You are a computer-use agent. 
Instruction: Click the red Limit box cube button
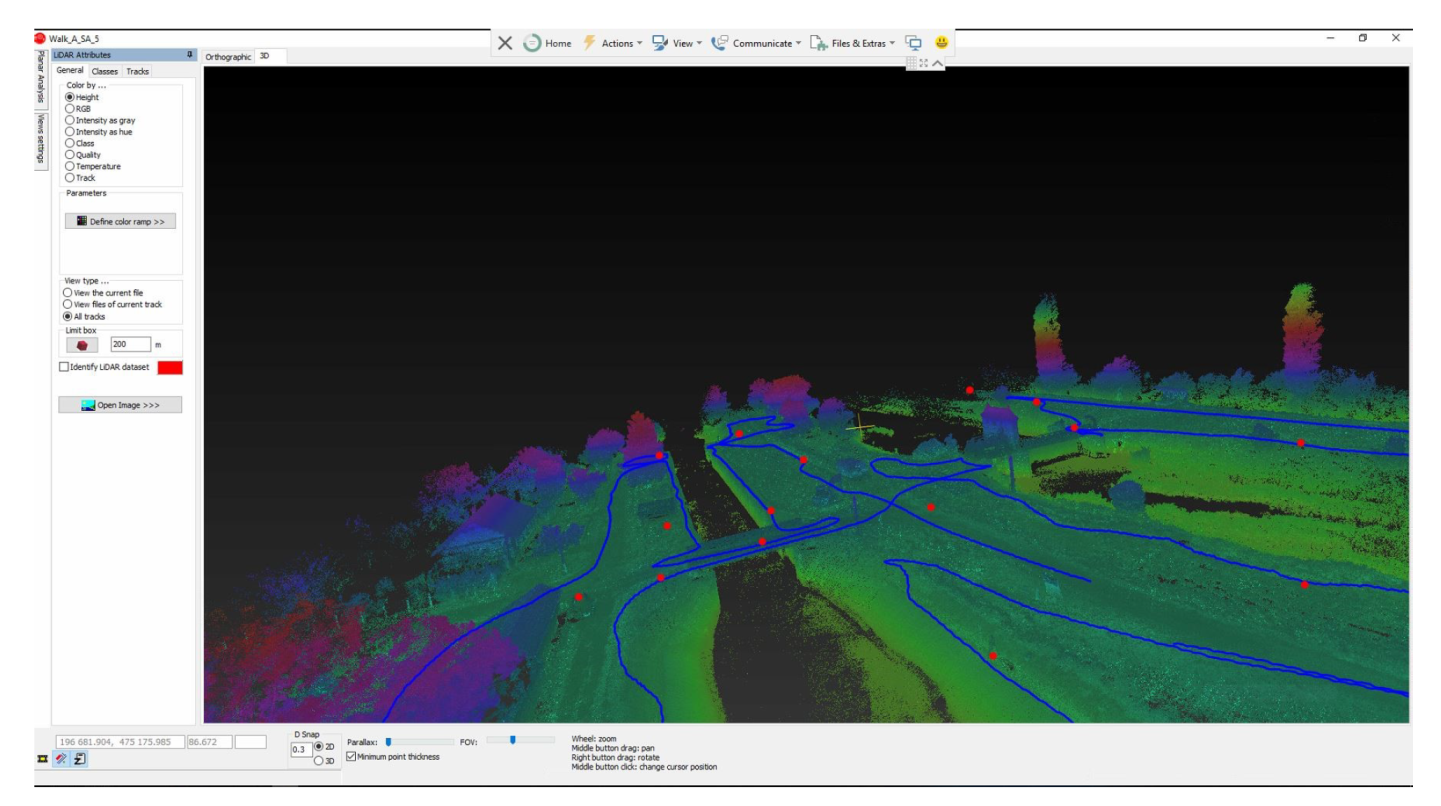82,344
